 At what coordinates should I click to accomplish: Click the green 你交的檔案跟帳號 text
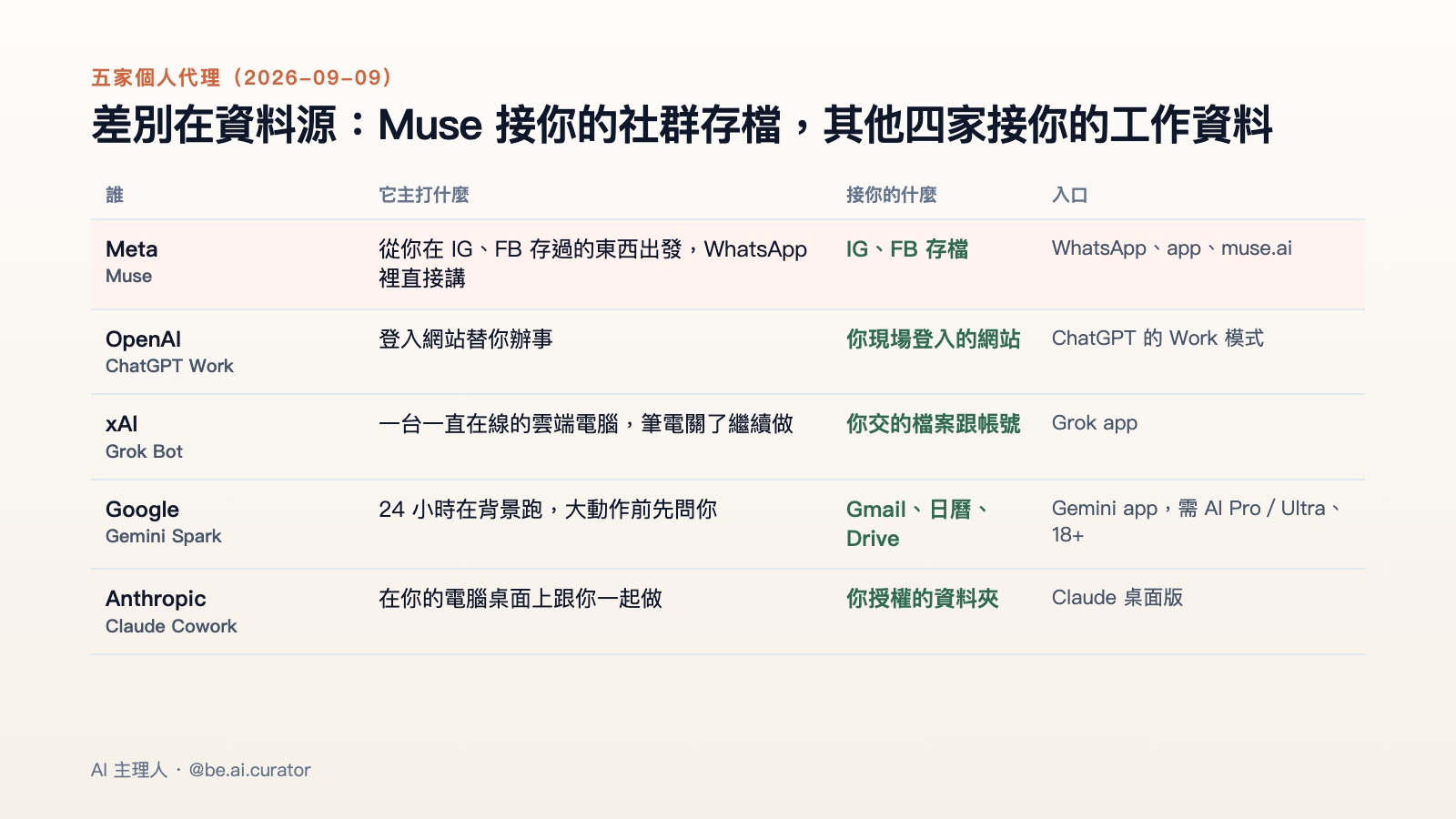click(934, 424)
